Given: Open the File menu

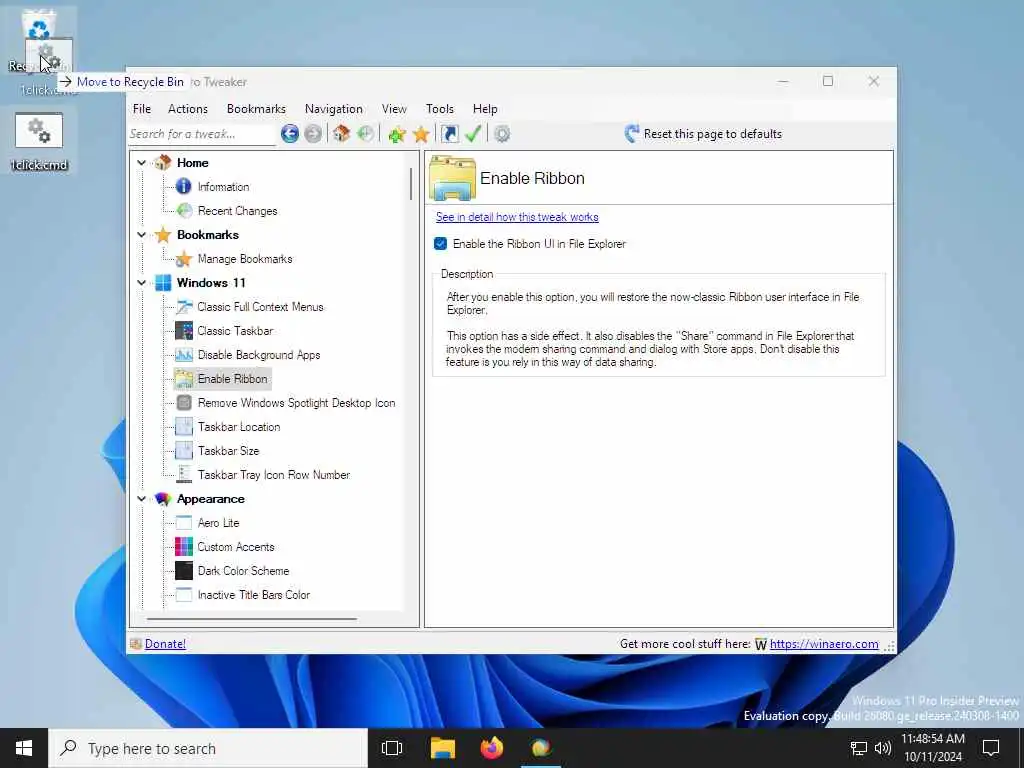Looking at the screenshot, I should point(142,109).
